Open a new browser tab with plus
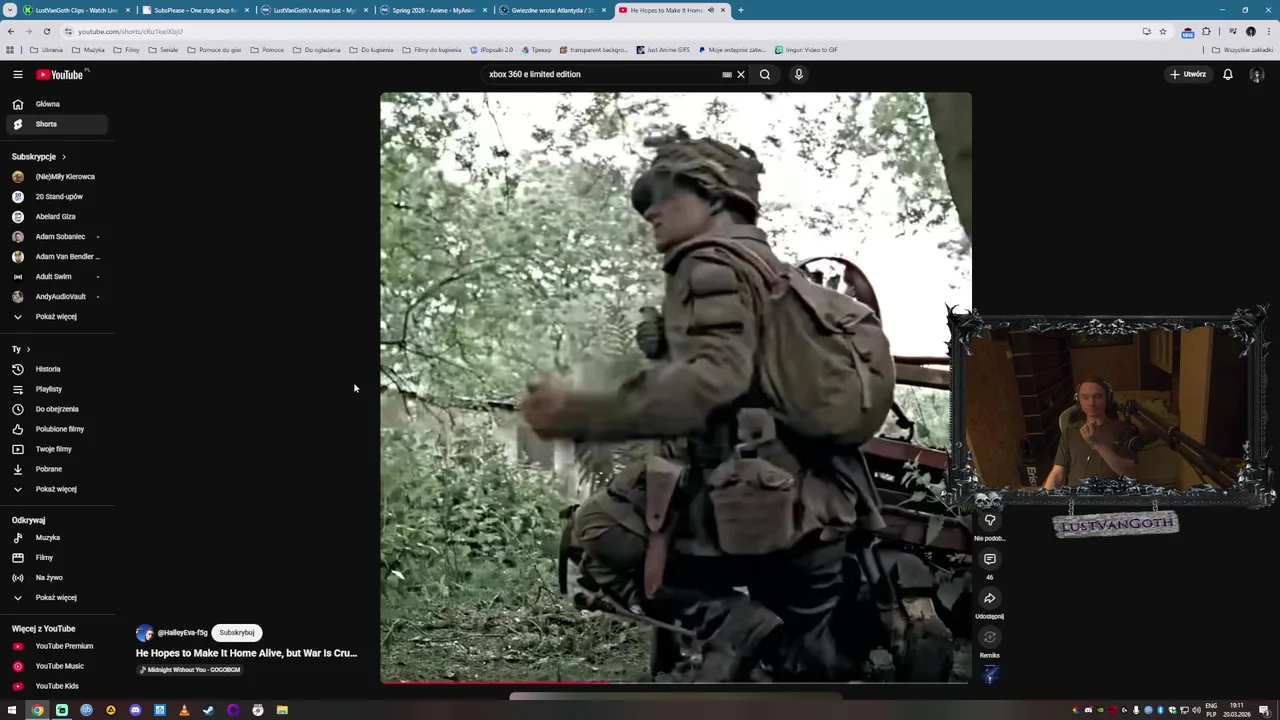Viewport: 1280px width, 720px height. point(741,10)
